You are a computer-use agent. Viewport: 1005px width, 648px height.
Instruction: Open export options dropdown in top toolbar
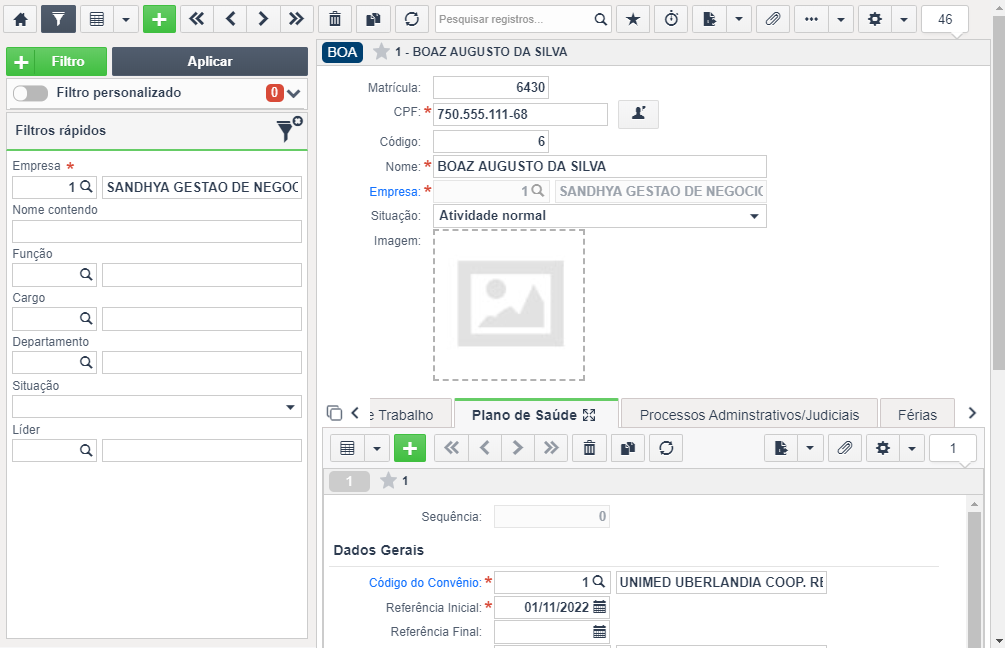pyautogui.click(x=739, y=19)
